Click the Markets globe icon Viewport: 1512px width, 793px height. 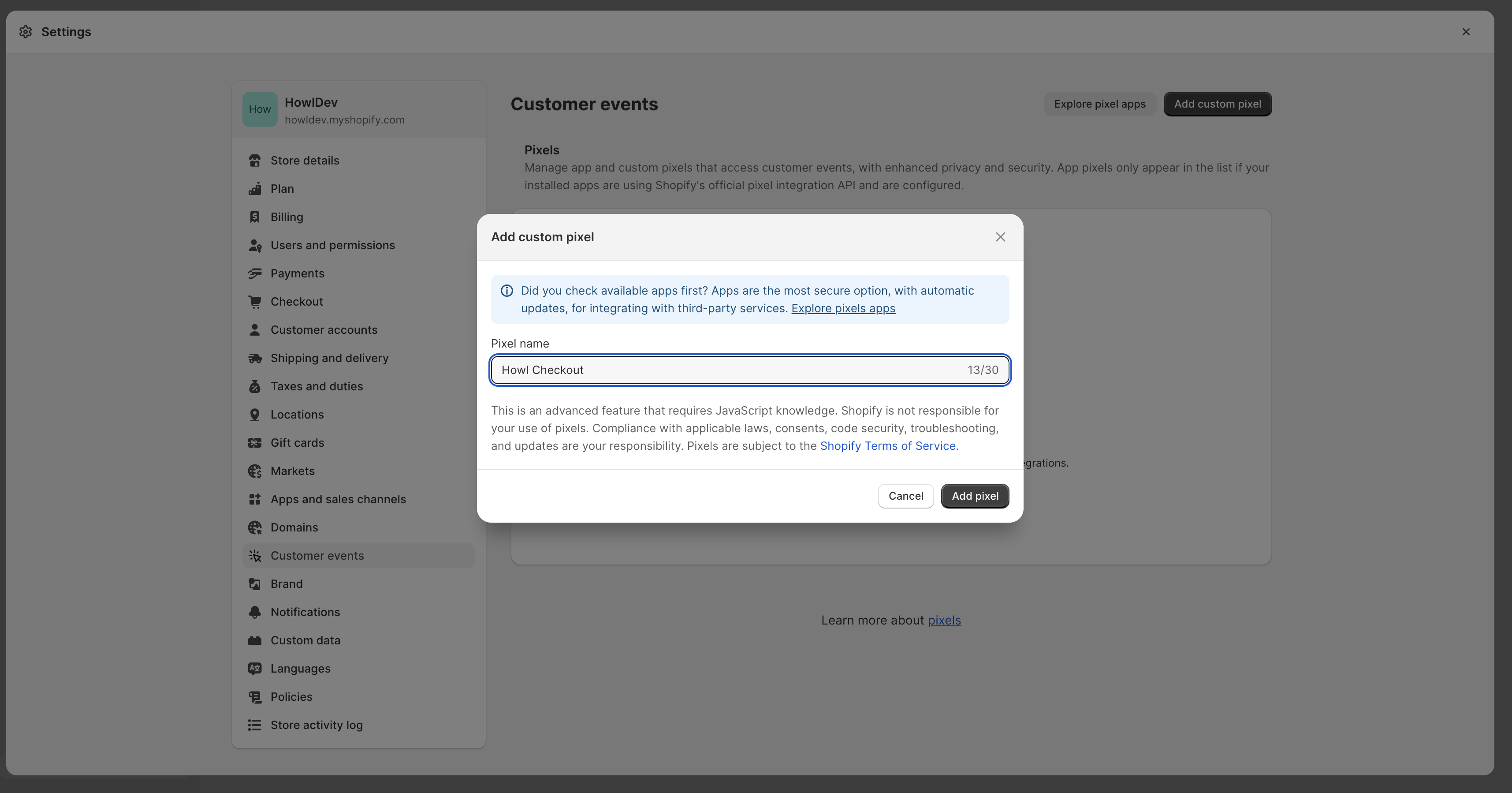[x=254, y=471]
